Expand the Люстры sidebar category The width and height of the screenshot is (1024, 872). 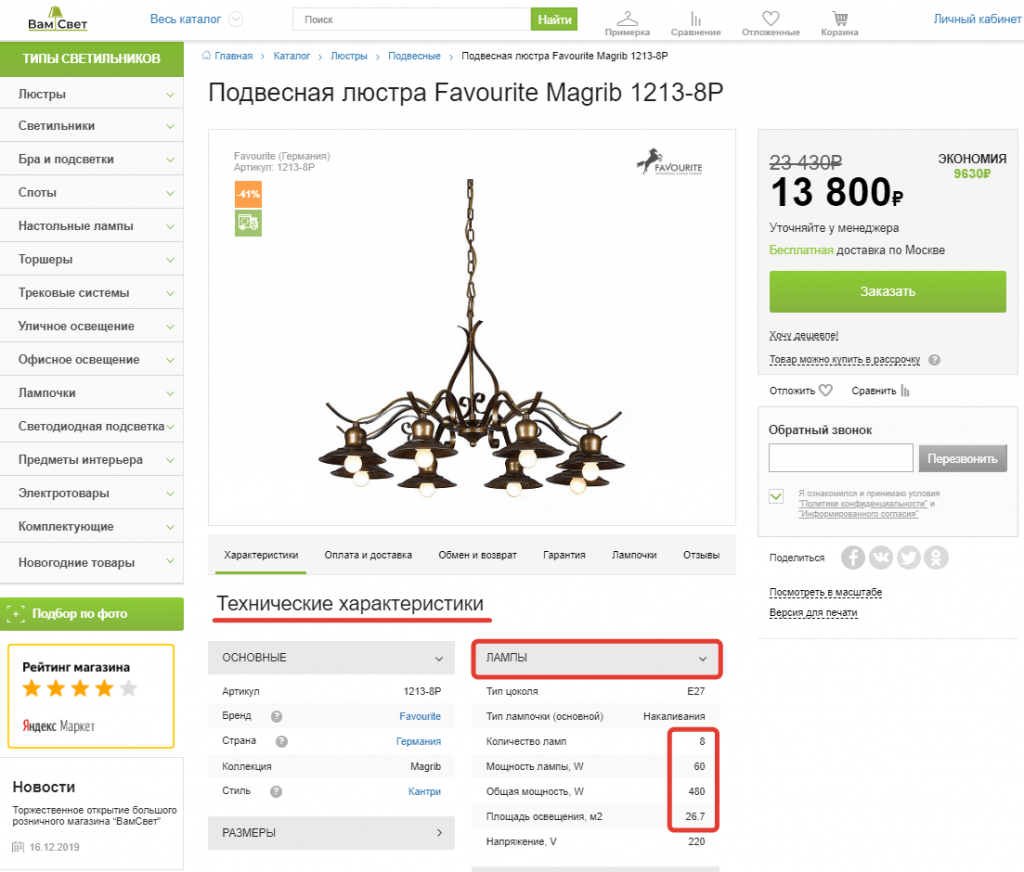171,95
